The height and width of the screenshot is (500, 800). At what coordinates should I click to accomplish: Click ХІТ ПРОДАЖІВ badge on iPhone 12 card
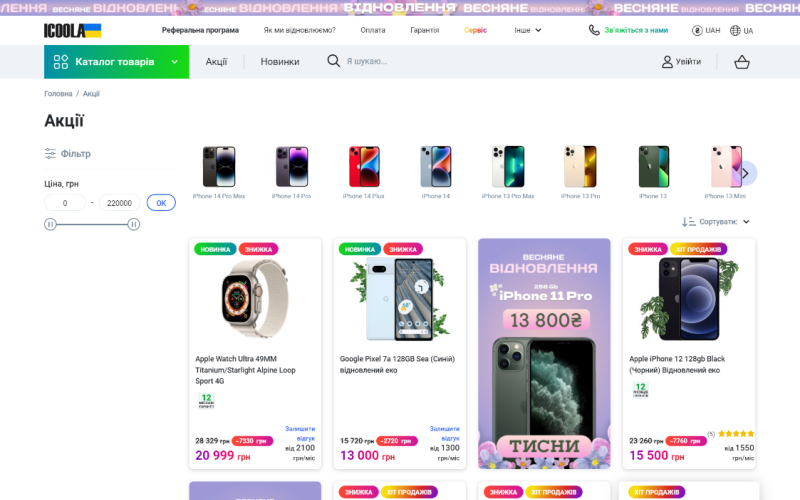tap(698, 249)
